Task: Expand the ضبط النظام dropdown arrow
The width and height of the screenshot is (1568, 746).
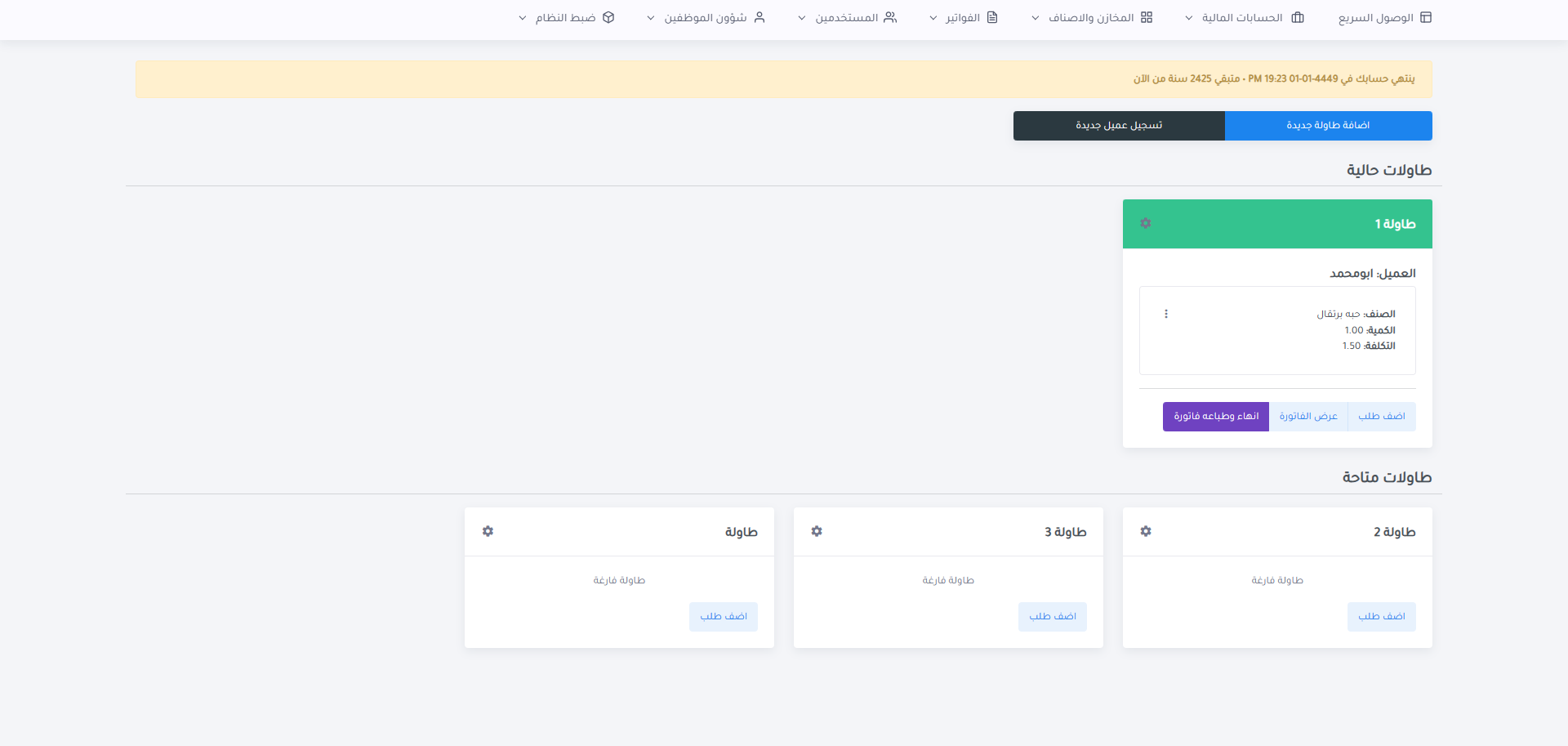Action: 523,18
